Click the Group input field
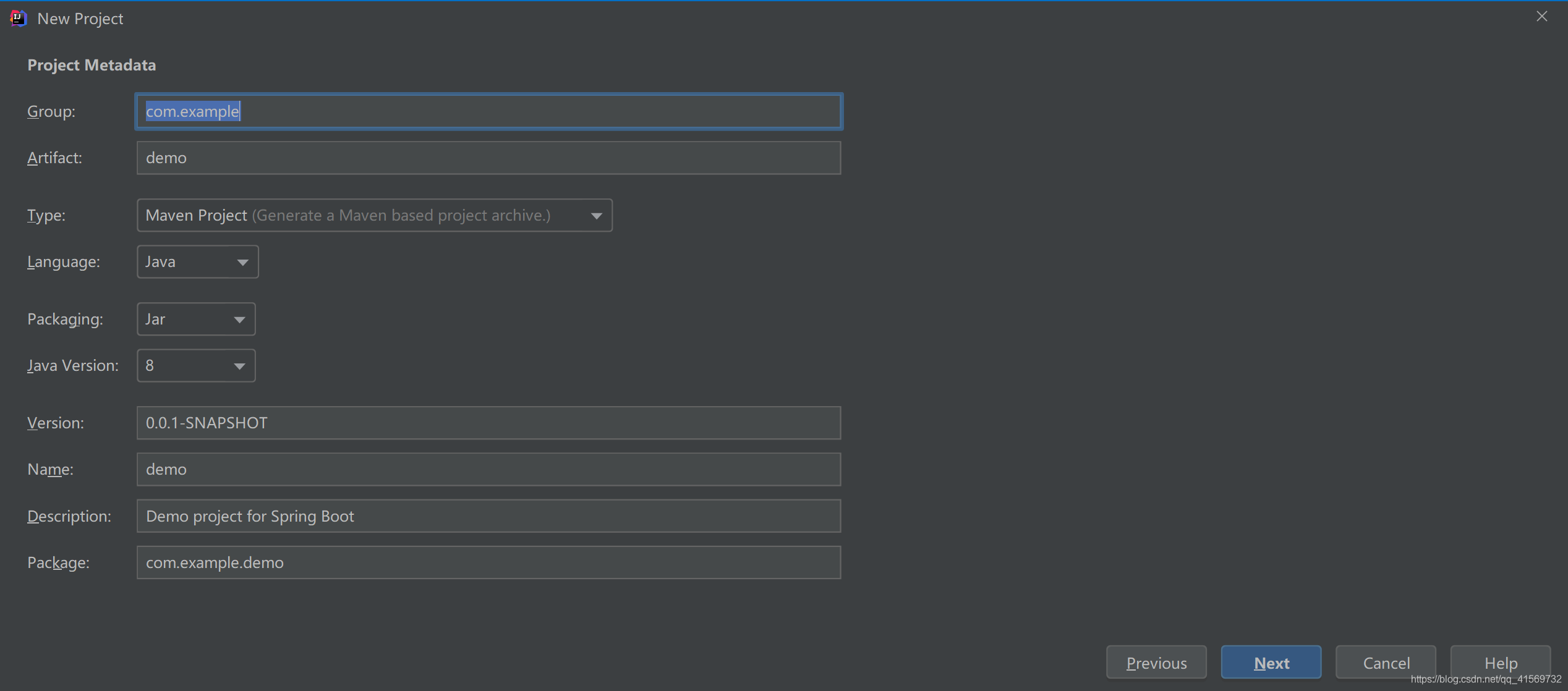 click(488, 111)
